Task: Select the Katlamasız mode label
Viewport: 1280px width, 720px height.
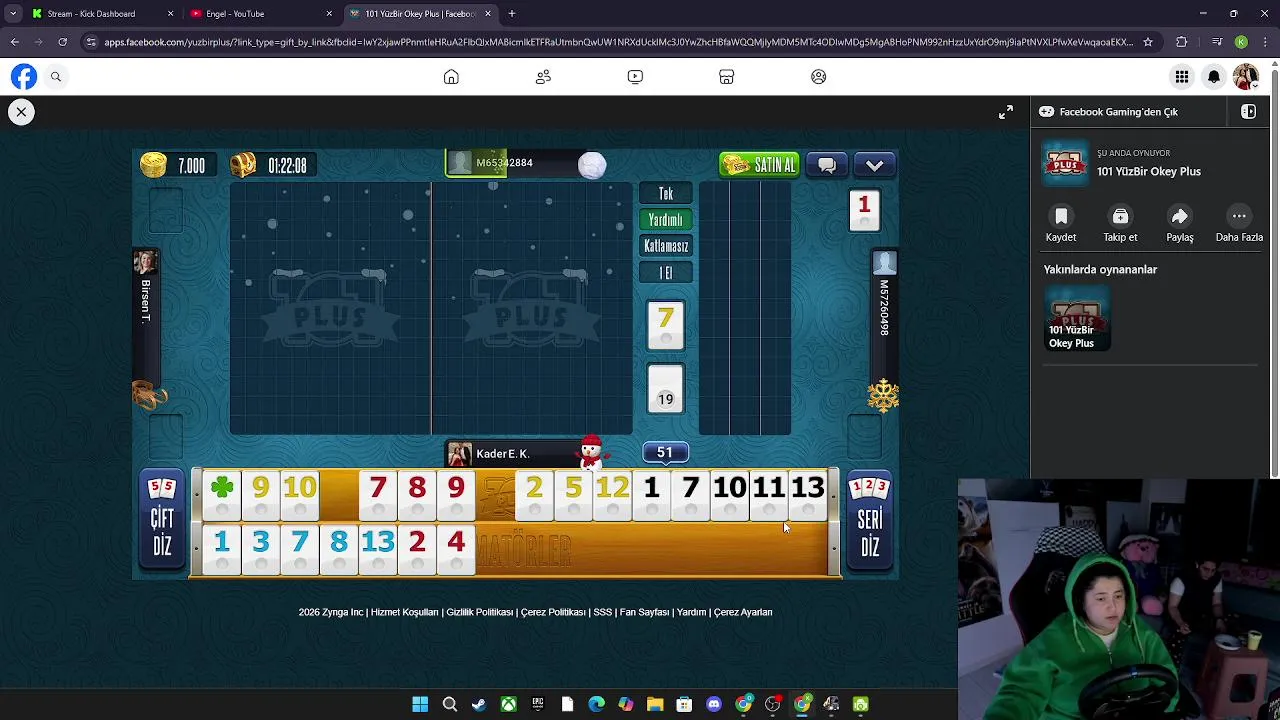Action: tap(666, 246)
